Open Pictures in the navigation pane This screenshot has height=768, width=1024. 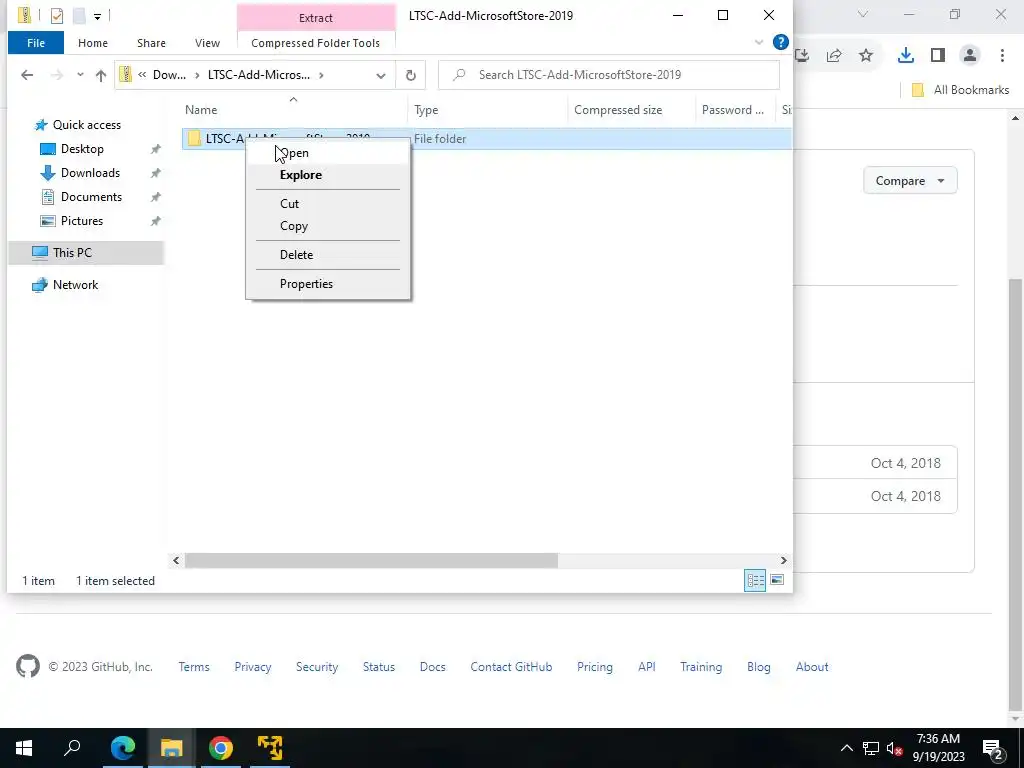[82, 221]
